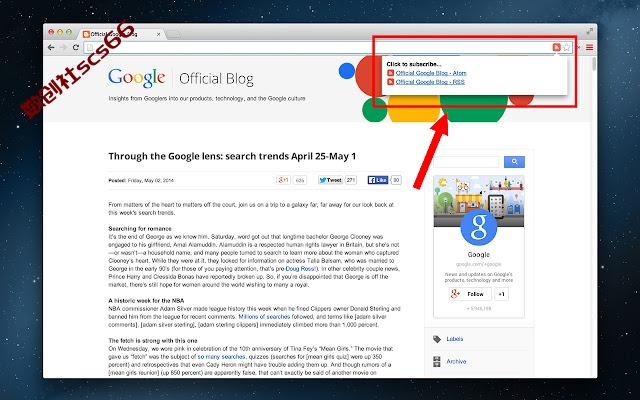
Task: Click the Official Blog title
Action: coord(216,78)
